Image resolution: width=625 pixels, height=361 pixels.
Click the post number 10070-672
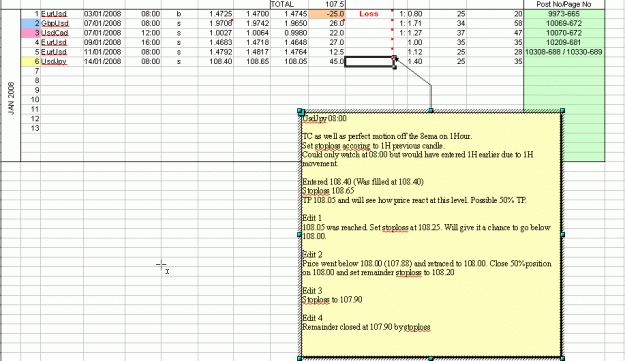pyautogui.click(x=564, y=33)
